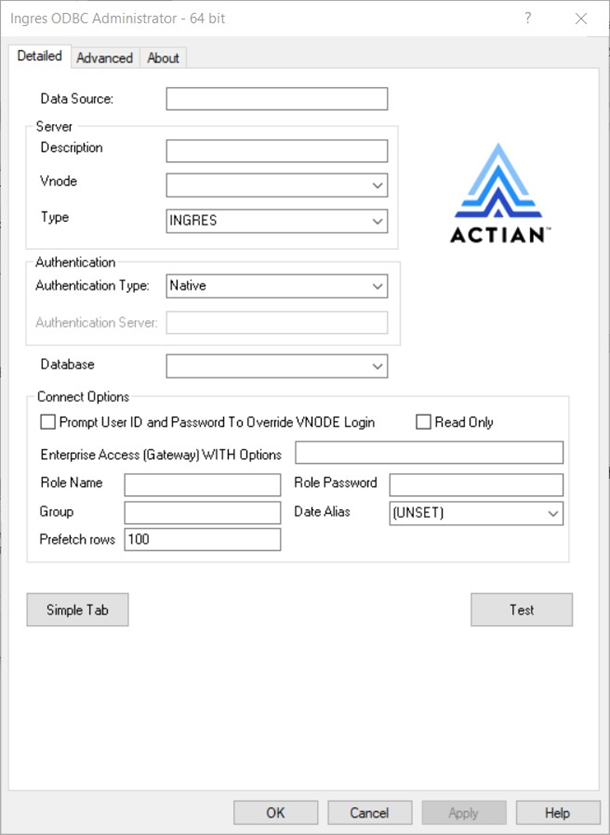Close the Ingres ODBC Administrator dialog

581,18
